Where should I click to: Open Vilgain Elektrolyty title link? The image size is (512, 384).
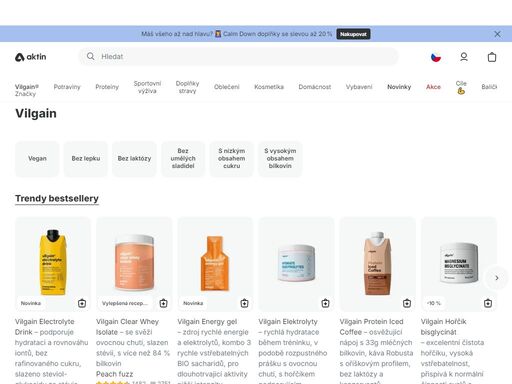(288, 322)
